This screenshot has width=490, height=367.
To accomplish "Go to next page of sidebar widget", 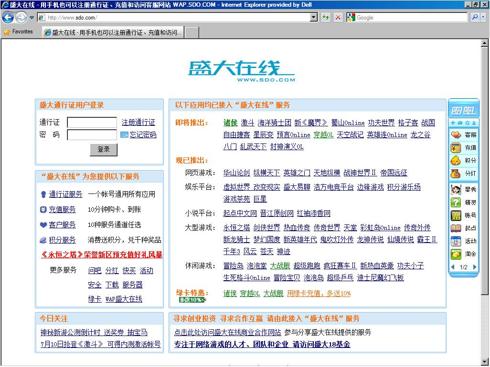I will (474, 267).
